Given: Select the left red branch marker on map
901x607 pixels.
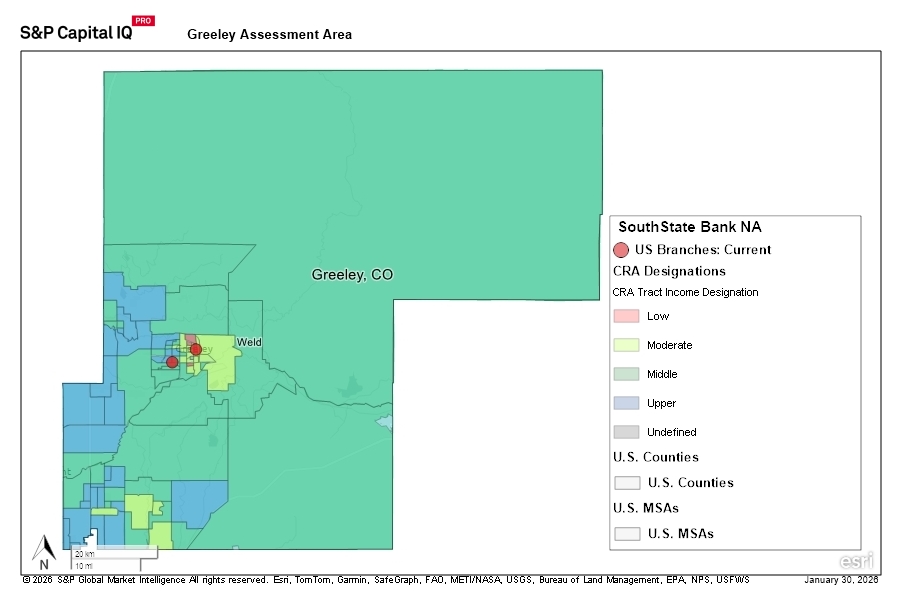Looking at the screenshot, I should click(x=172, y=362).
